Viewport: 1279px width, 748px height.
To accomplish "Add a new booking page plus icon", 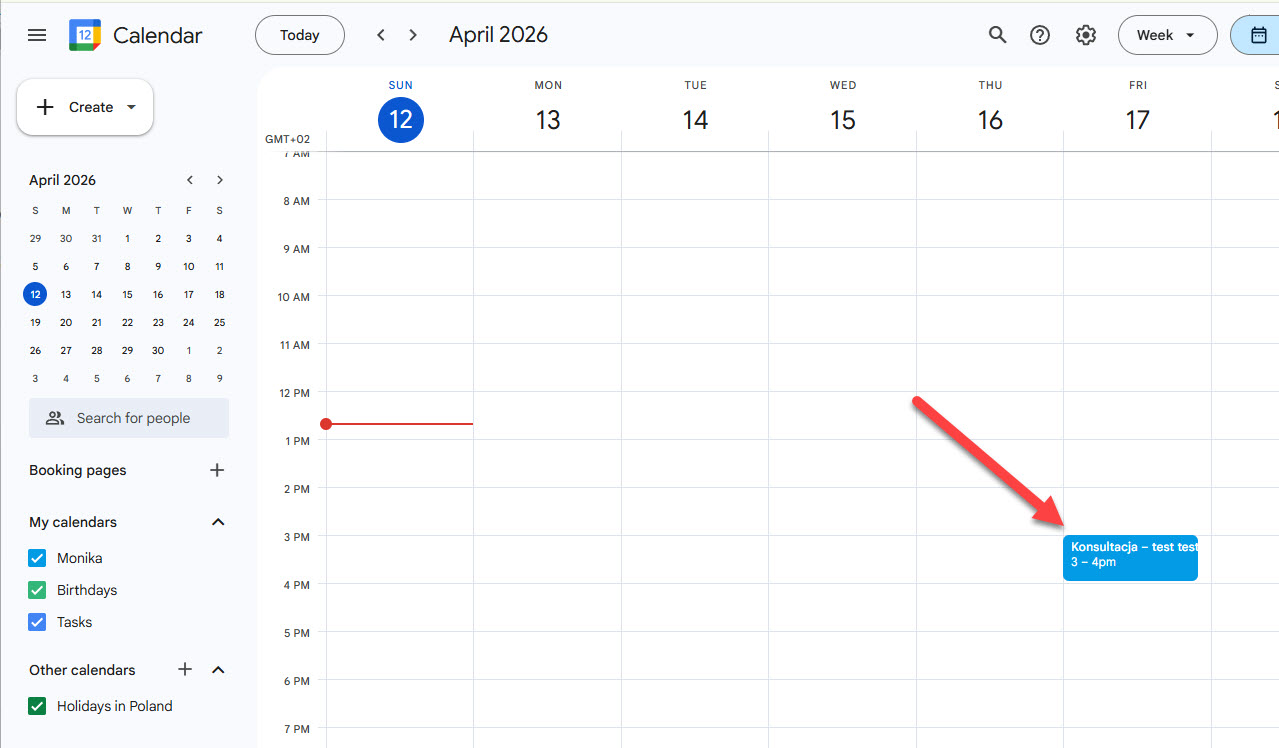I will tap(217, 470).
